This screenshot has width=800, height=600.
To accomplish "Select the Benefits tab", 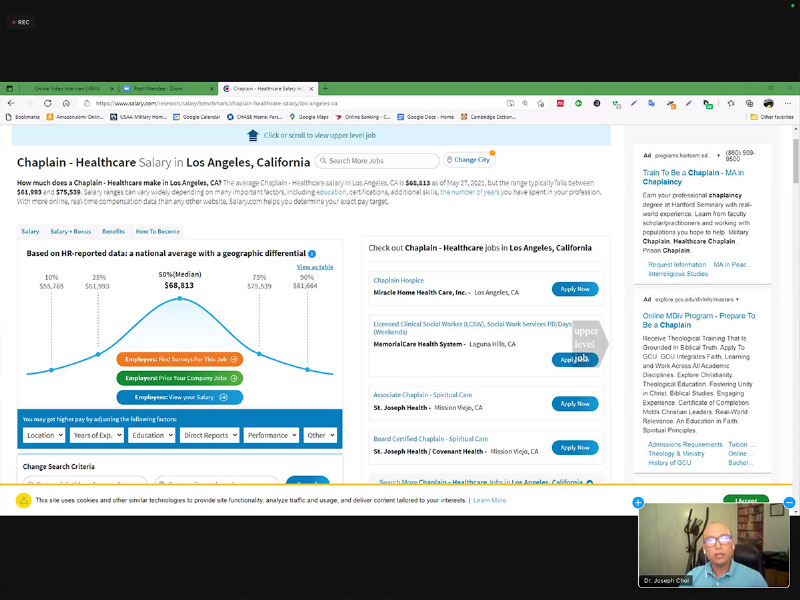I will click(x=113, y=231).
